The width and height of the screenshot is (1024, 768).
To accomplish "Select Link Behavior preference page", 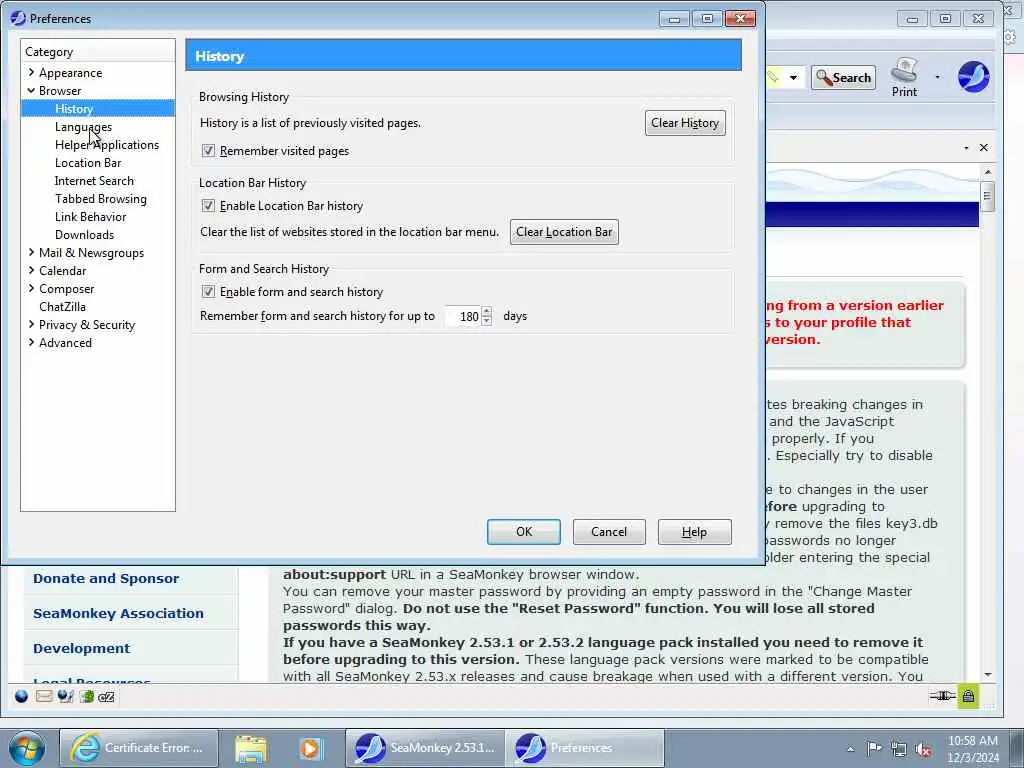I will [91, 217].
